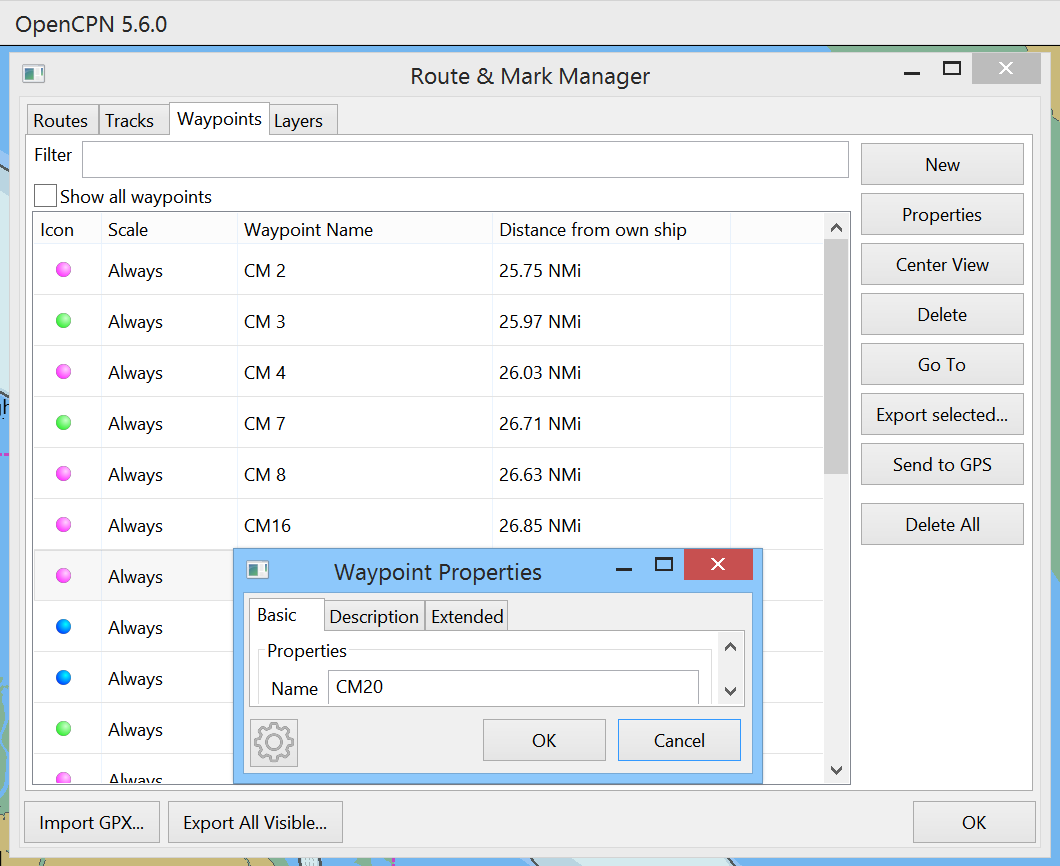Open the Description tab in Waypoint Properties
1060x866 pixels.
point(374,616)
